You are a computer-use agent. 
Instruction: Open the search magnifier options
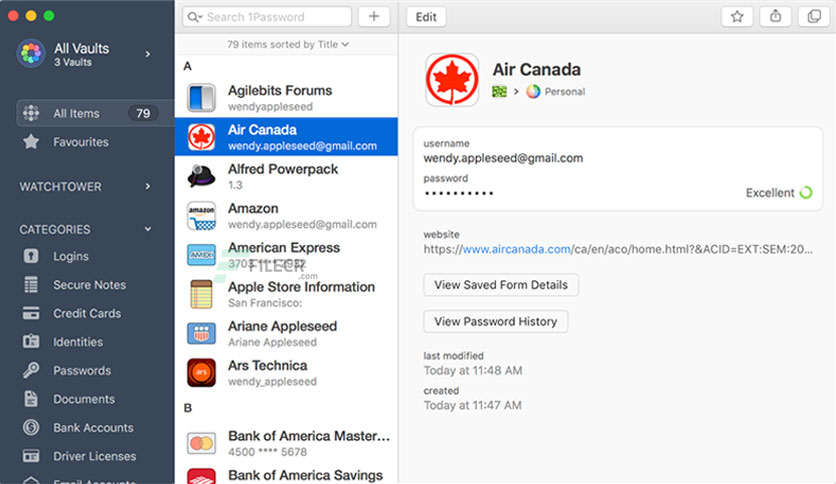point(194,17)
